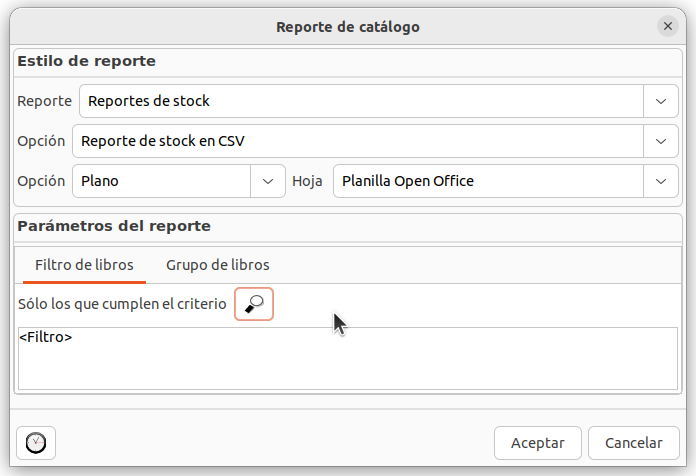The width and height of the screenshot is (696, 476).
Task: Click the 'Sólo los que cumplen el criterio' label
Action: 122,304
